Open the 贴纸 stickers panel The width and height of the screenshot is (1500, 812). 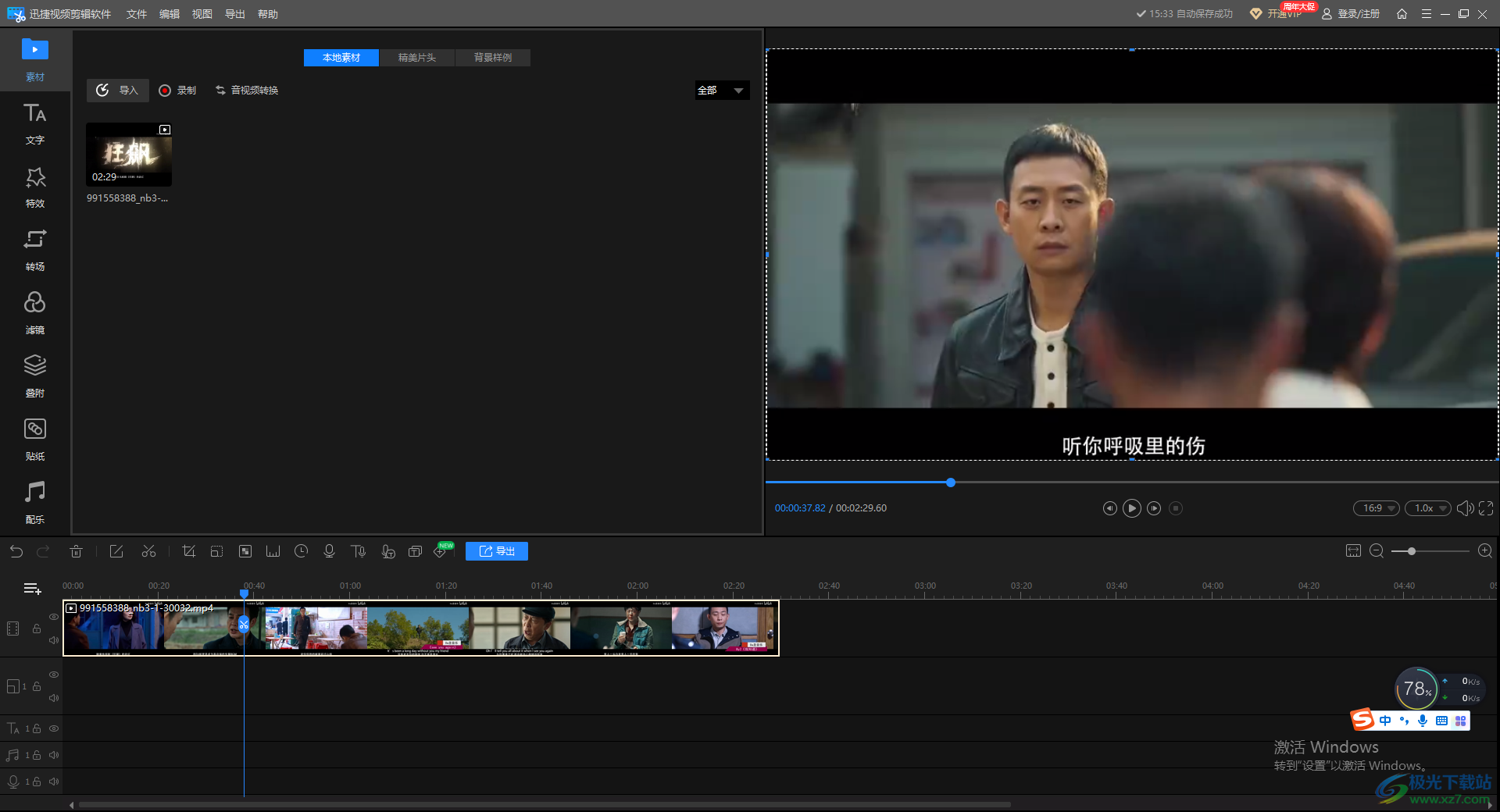pos(35,440)
